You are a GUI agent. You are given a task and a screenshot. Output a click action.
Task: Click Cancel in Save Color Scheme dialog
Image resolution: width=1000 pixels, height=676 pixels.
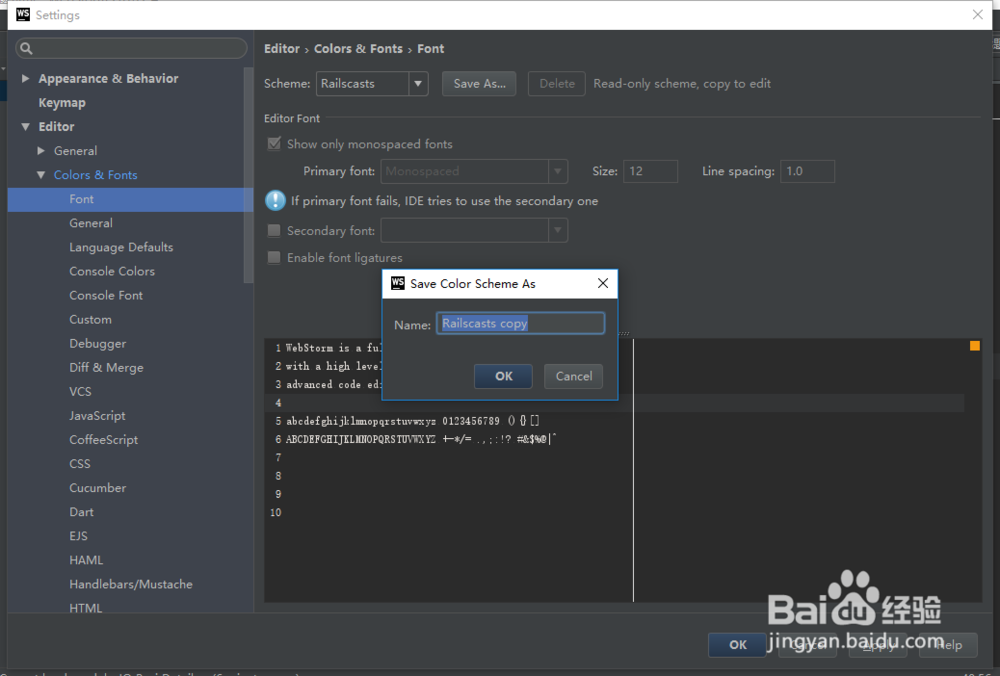coord(573,376)
